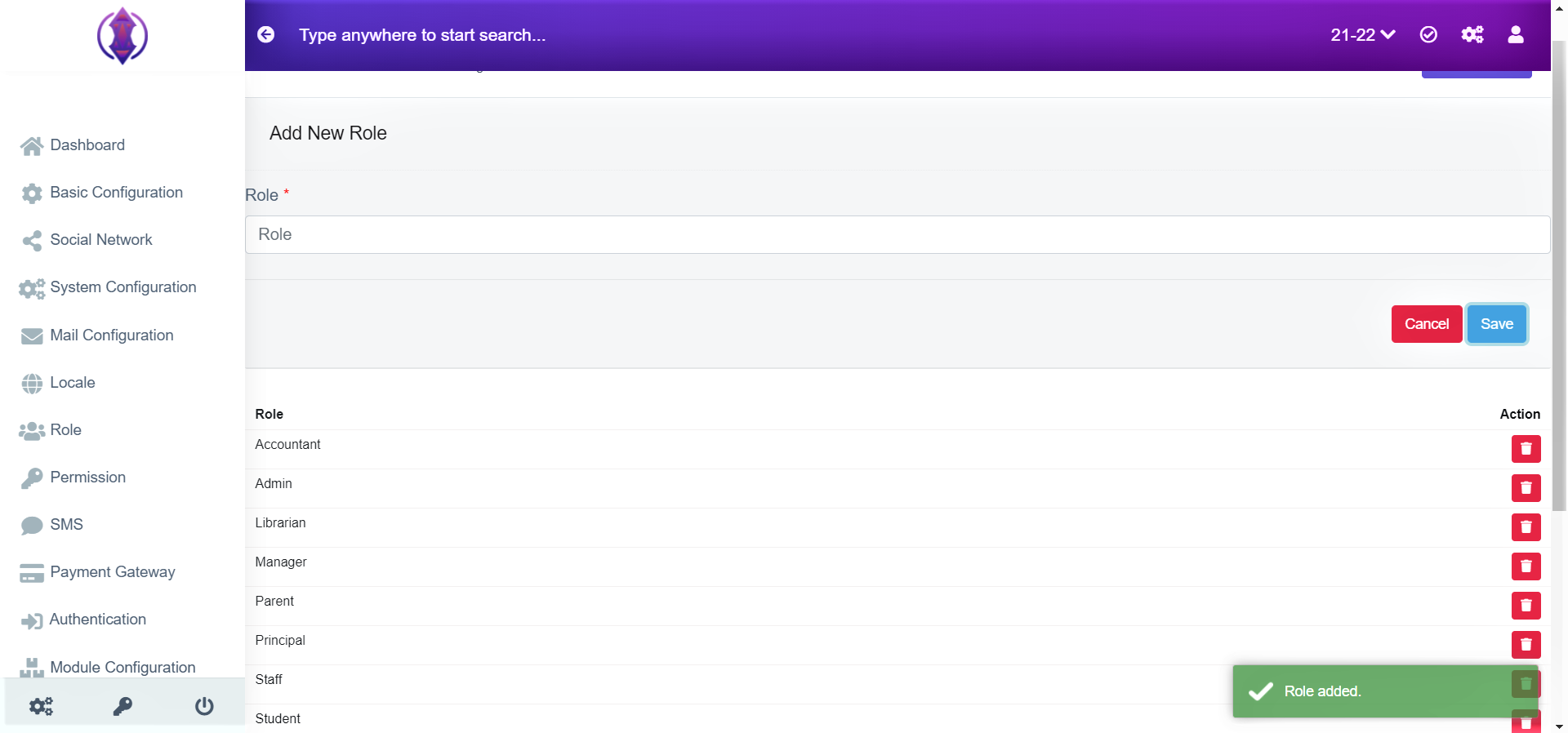The width and height of the screenshot is (1568, 733).
Task: Click the 'Manager' role row text
Action: (281, 562)
